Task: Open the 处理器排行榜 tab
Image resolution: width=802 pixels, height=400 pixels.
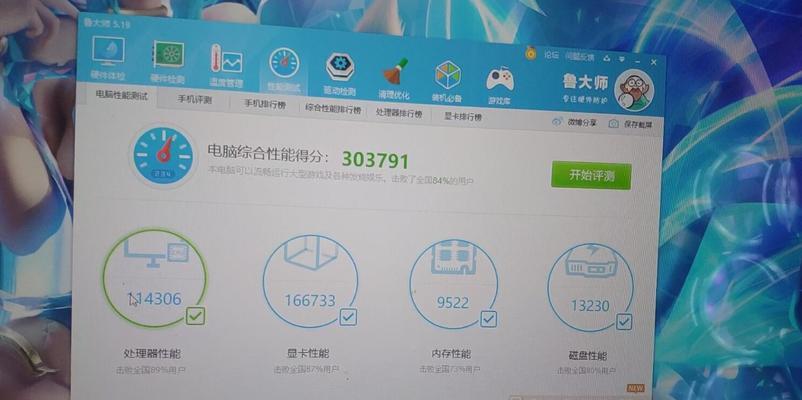Action: tap(399, 113)
